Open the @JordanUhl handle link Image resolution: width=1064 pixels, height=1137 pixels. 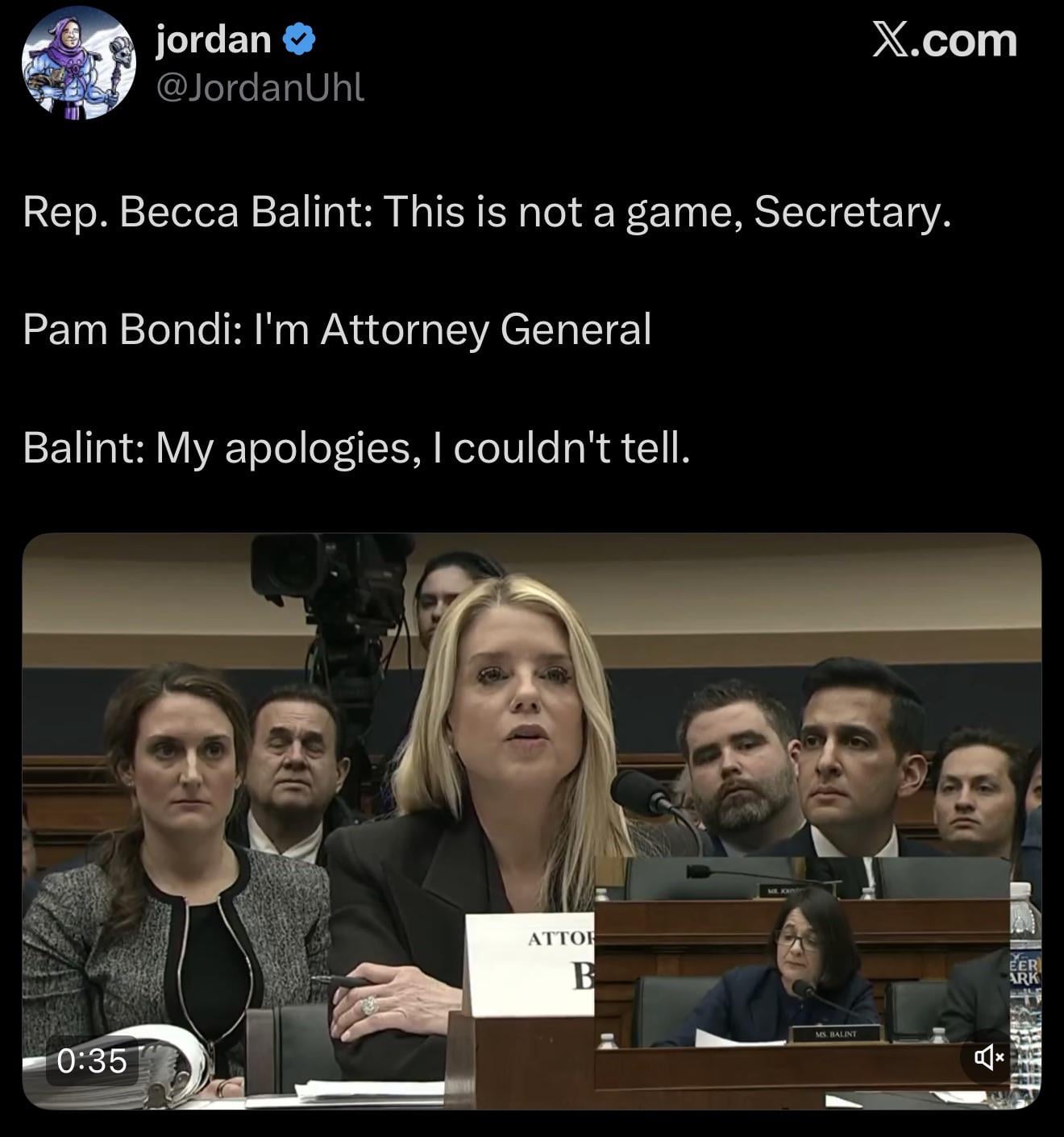pos(260,87)
